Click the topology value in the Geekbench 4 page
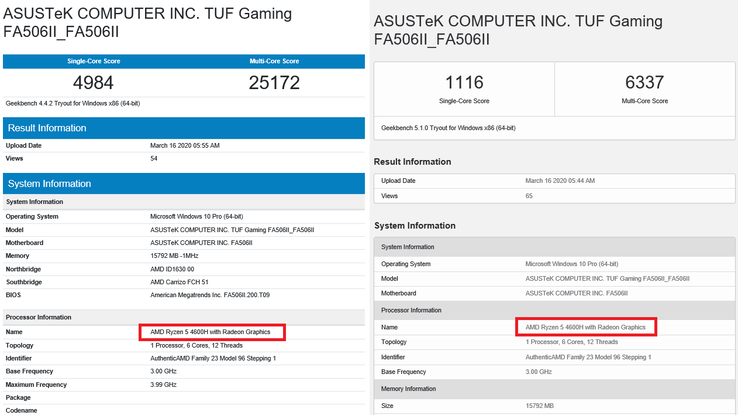 (x=196, y=345)
